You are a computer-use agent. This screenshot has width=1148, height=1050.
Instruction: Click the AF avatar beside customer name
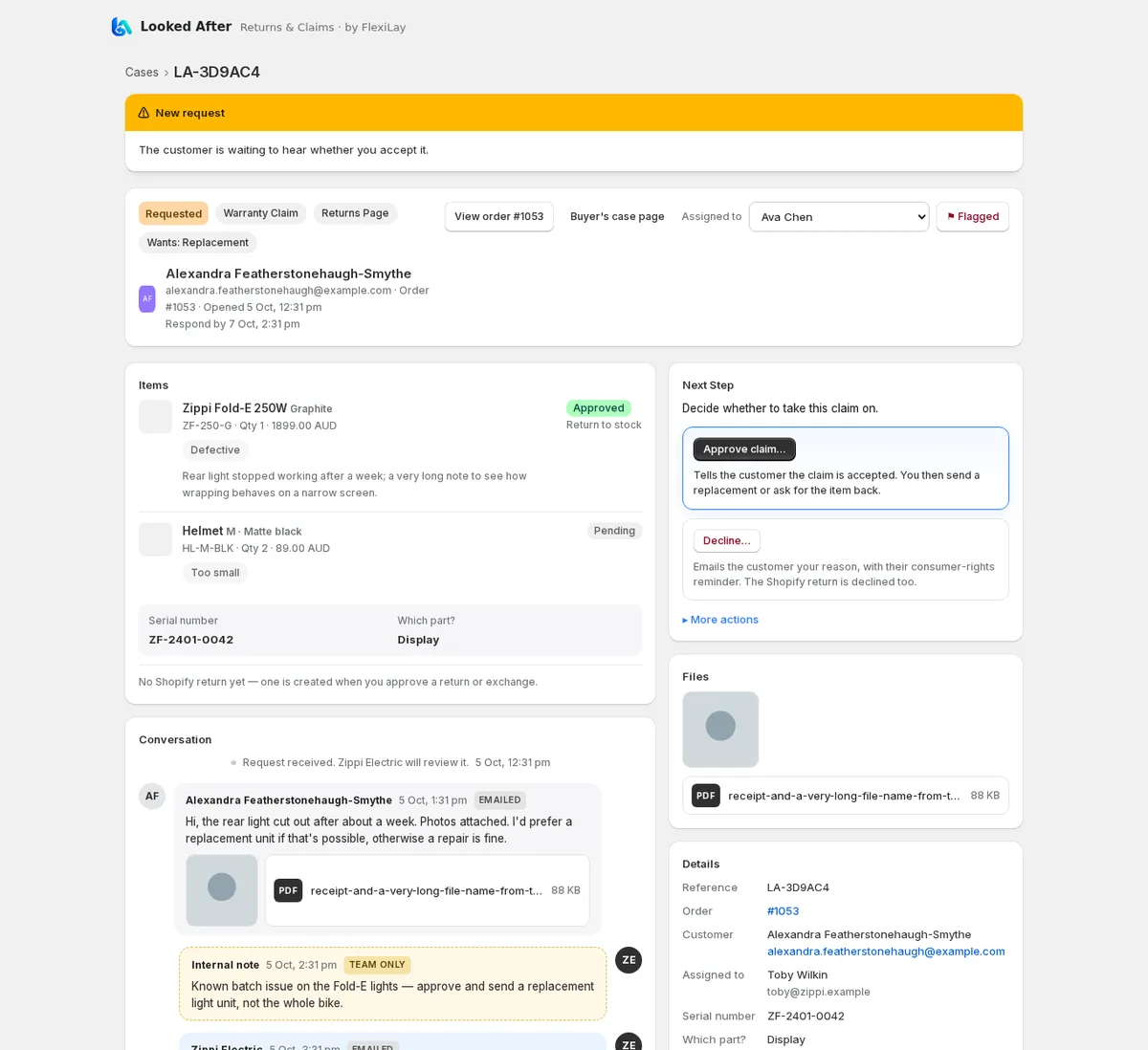tap(147, 298)
